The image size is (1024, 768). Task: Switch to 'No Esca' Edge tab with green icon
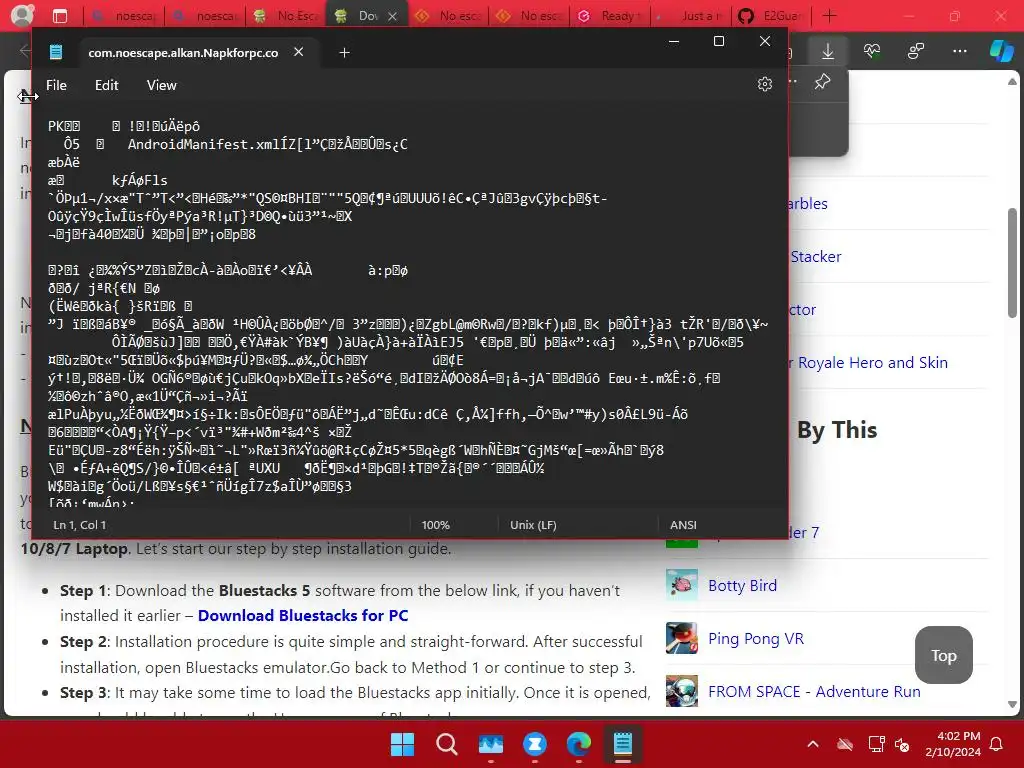(x=286, y=16)
